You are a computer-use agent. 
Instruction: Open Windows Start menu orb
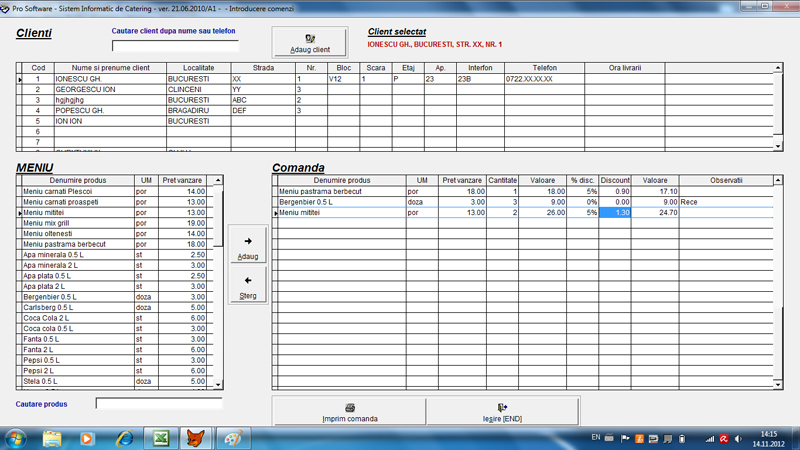[15, 438]
